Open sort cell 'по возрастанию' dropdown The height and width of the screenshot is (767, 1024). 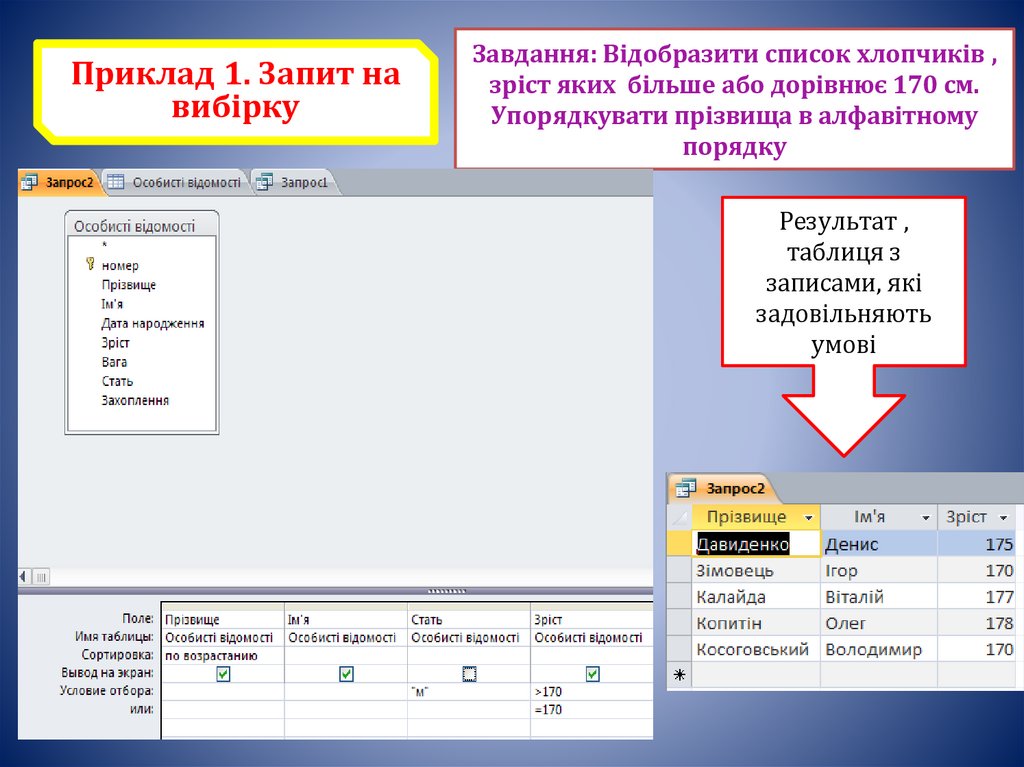[223, 655]
